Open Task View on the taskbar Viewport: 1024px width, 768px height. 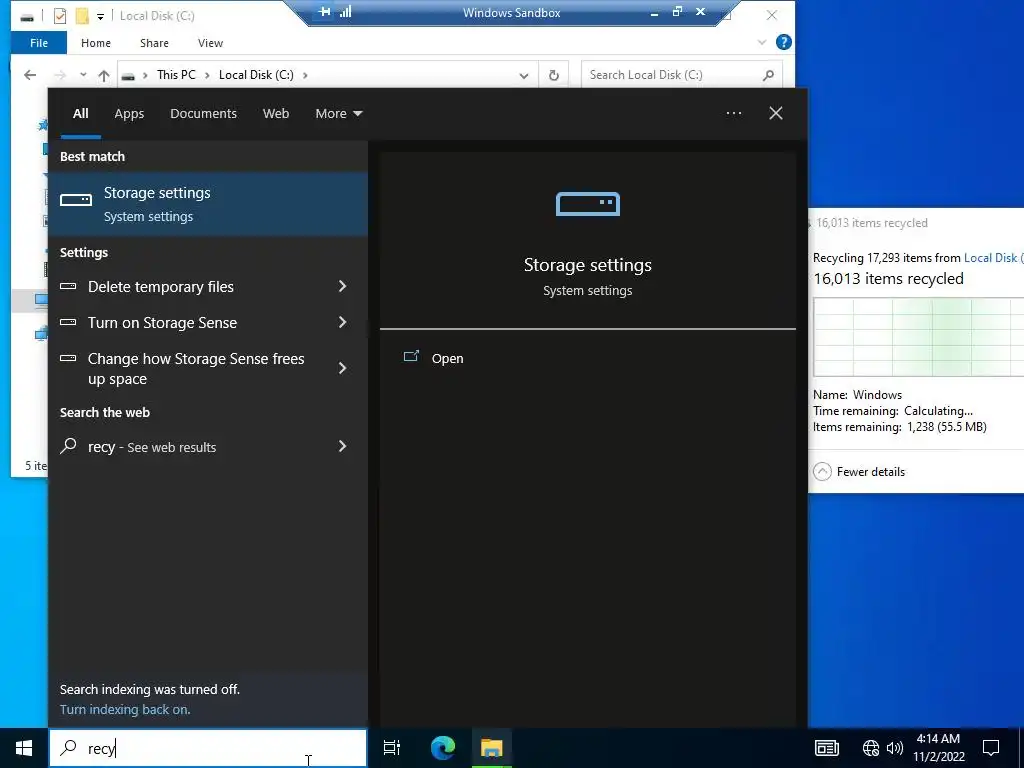coord(392,748)
